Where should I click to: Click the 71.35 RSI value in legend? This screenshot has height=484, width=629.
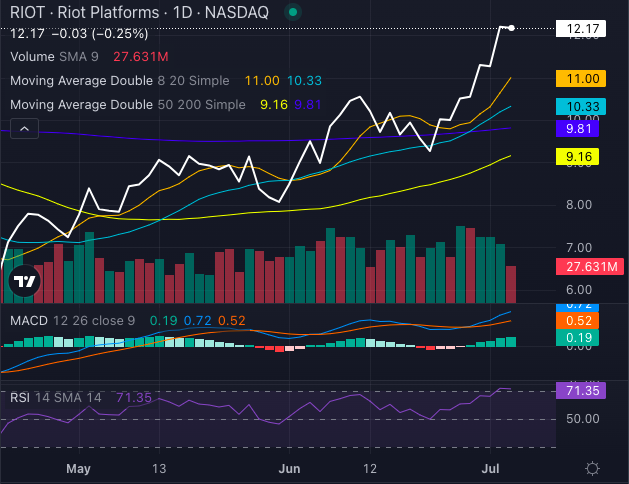point(134,397)
